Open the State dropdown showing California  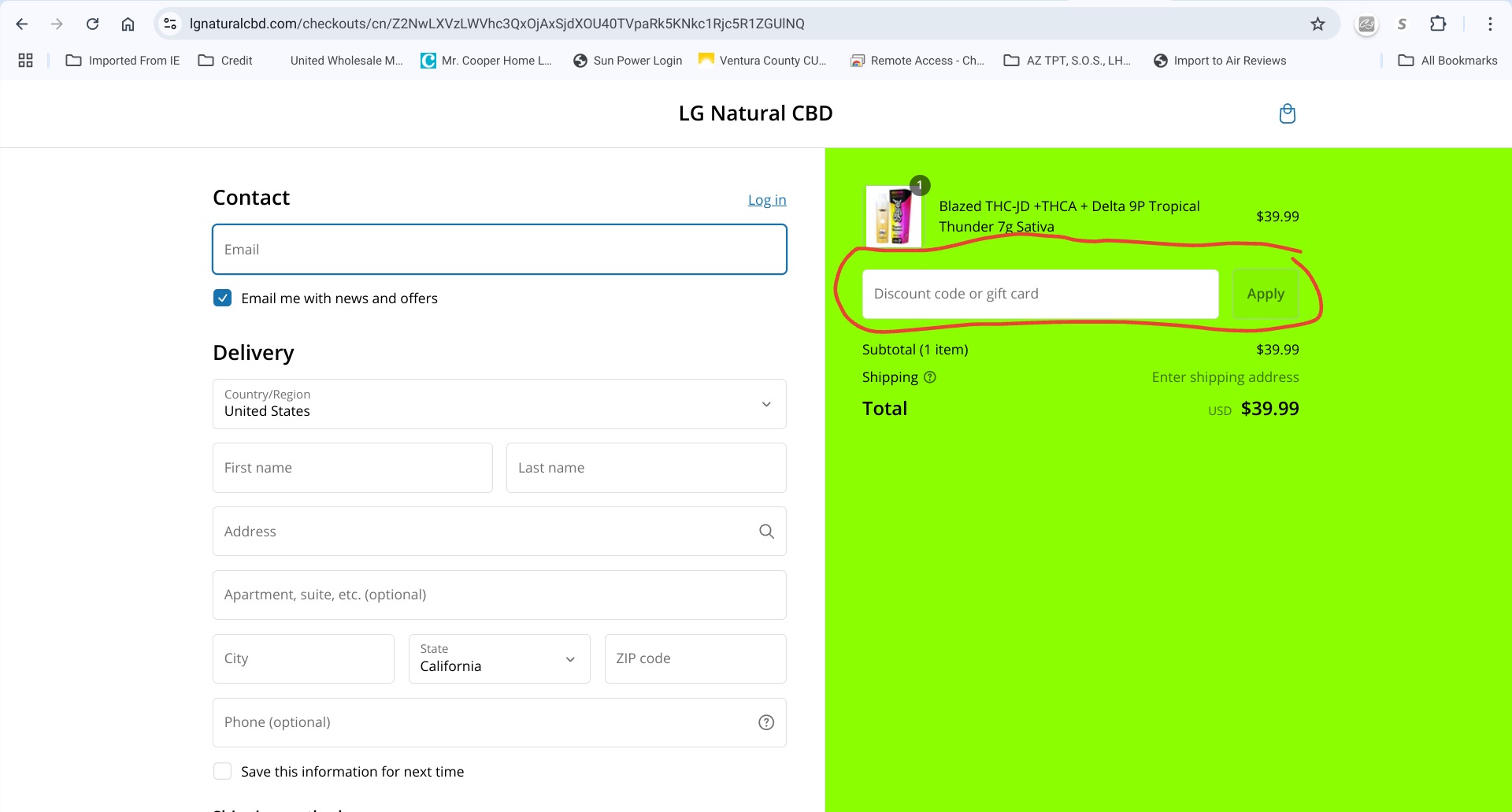click(x=499, y=658)
